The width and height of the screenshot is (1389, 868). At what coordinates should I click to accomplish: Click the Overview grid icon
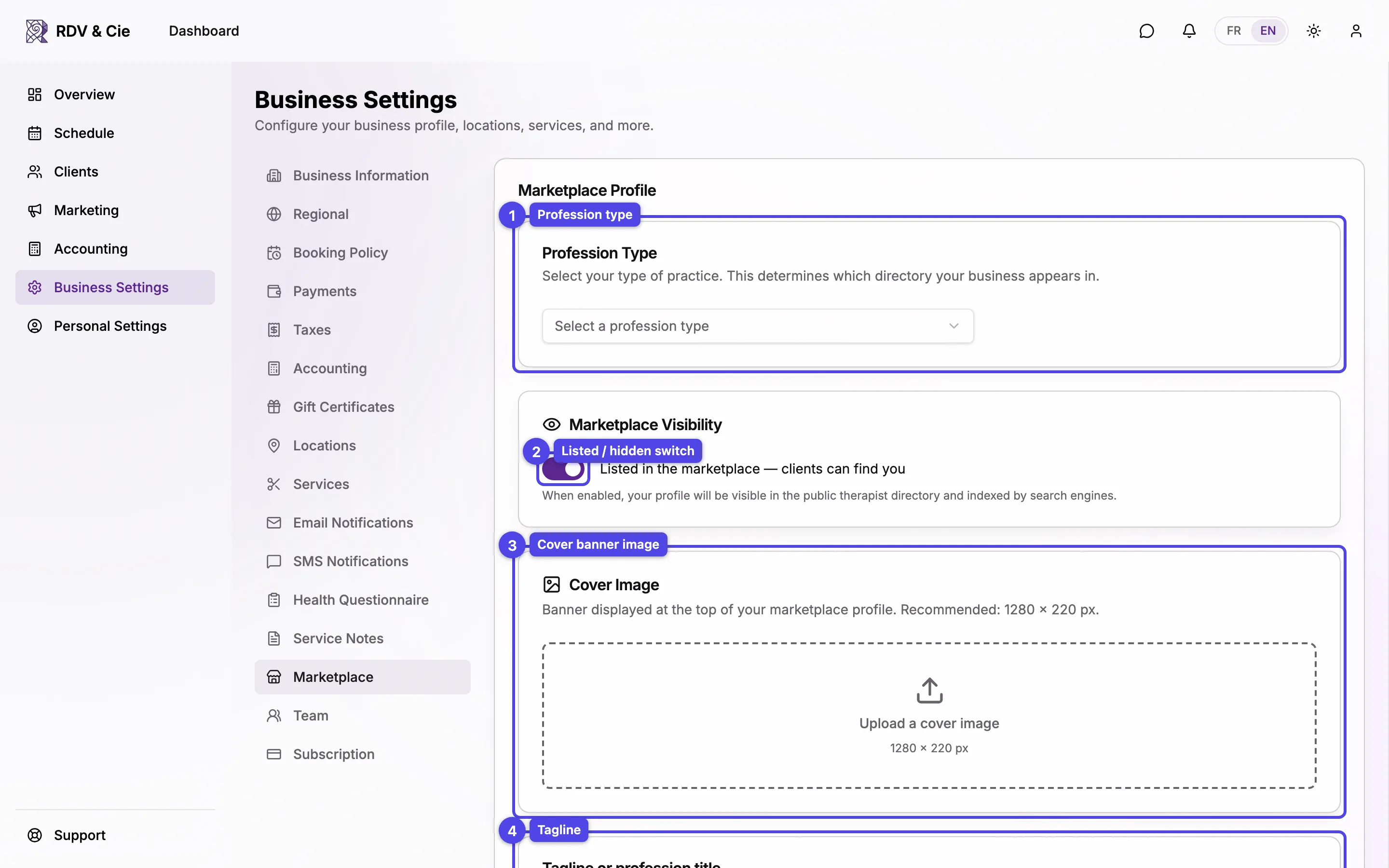click(35, 95)
